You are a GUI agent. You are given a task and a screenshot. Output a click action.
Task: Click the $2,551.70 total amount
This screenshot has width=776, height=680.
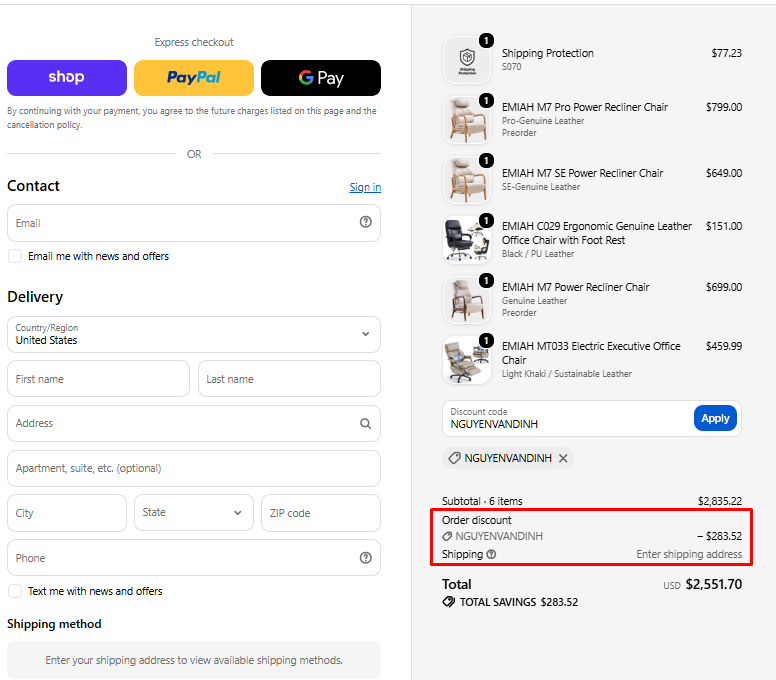pyautogui.click(x=714, y=584)
